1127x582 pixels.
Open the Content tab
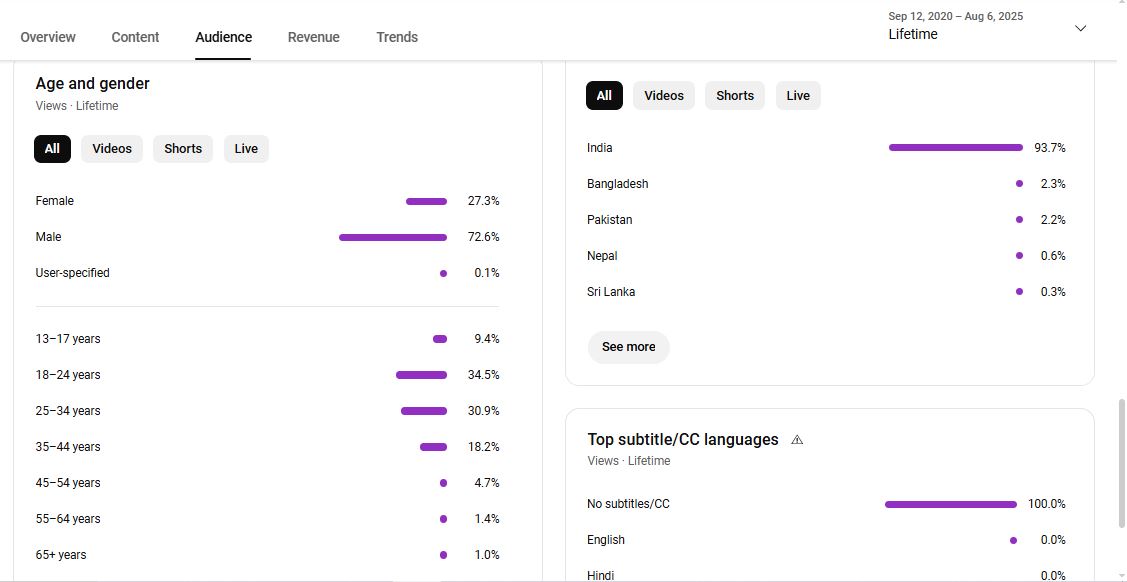coord(135,37)
